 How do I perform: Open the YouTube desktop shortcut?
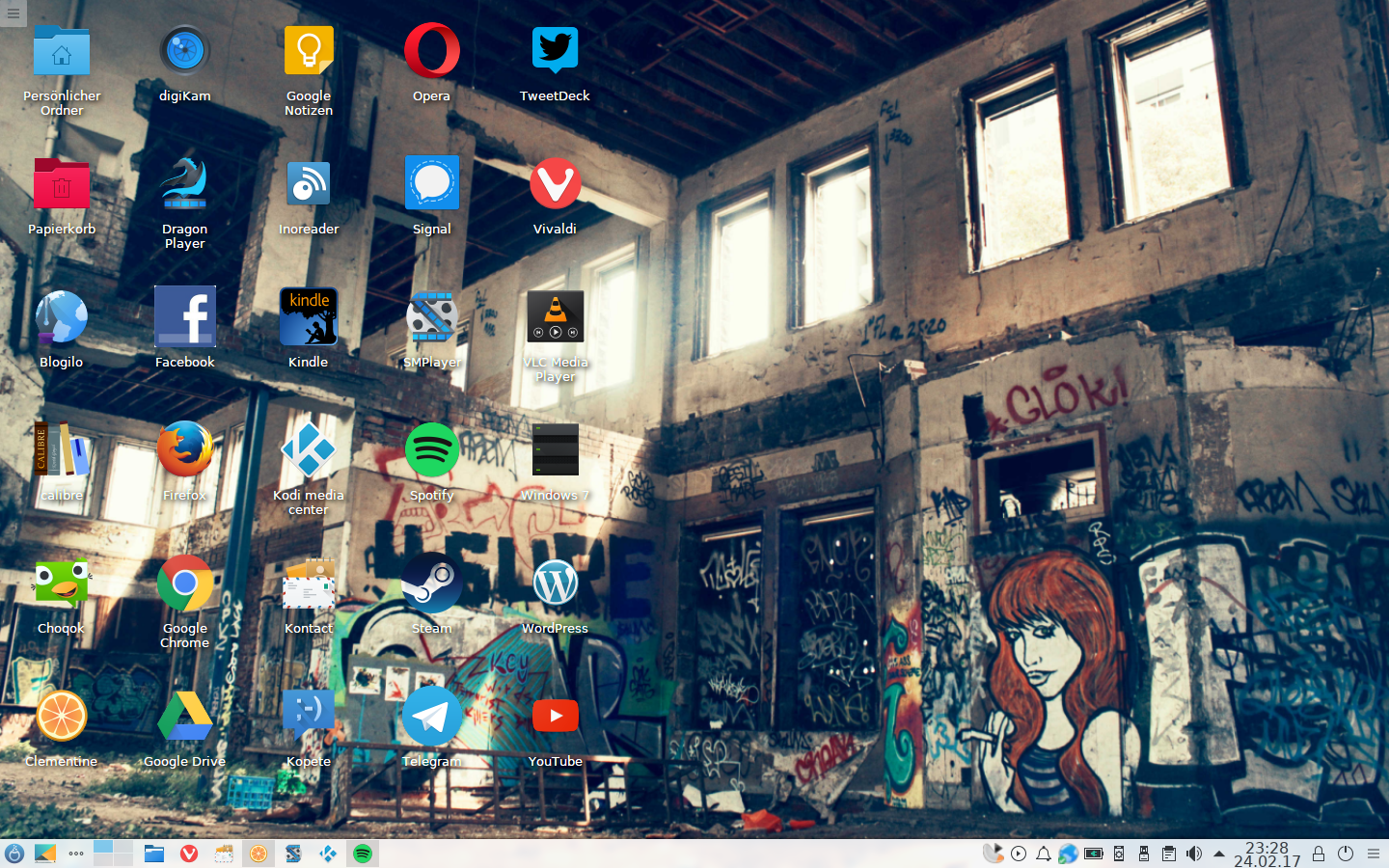point(556,717)
